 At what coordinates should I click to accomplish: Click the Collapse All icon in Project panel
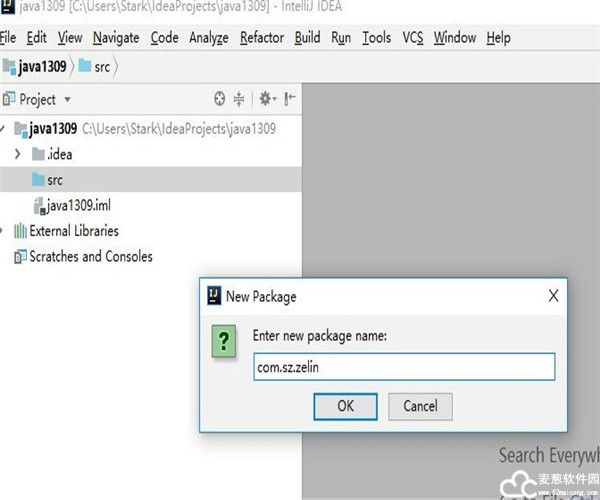(239, 99)
